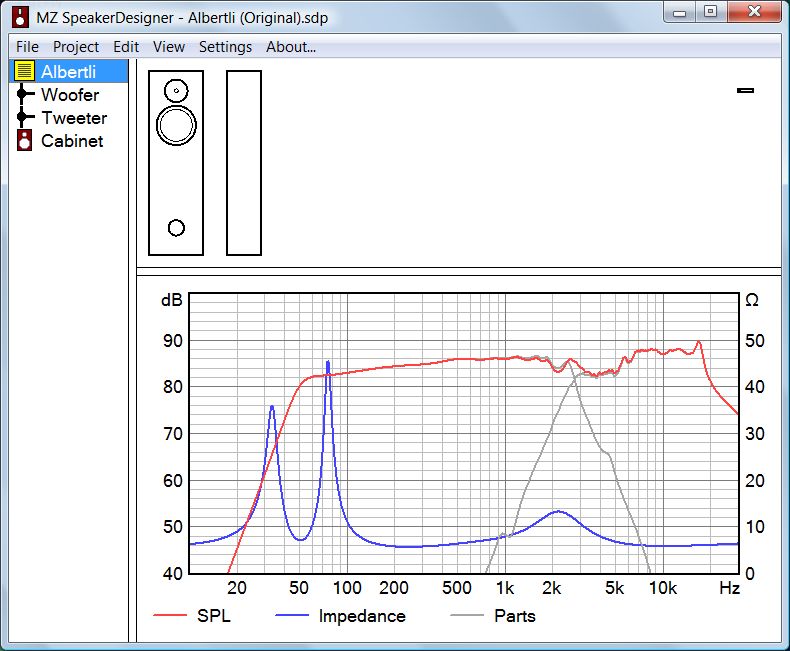790x651 pixels.
Task: Open the Settings menu
Action: pyautogui.click(x=225, y=47)
